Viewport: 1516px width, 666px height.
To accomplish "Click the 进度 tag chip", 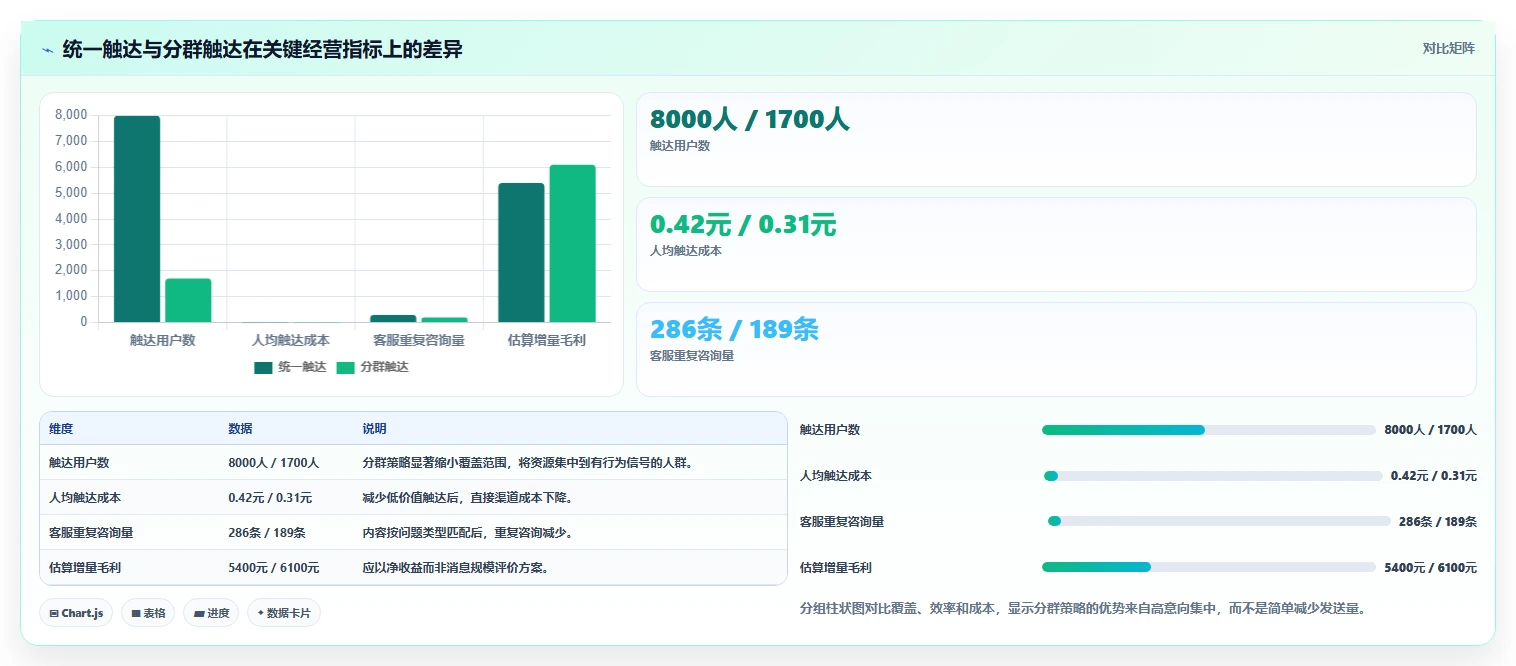I will point(211,613).
